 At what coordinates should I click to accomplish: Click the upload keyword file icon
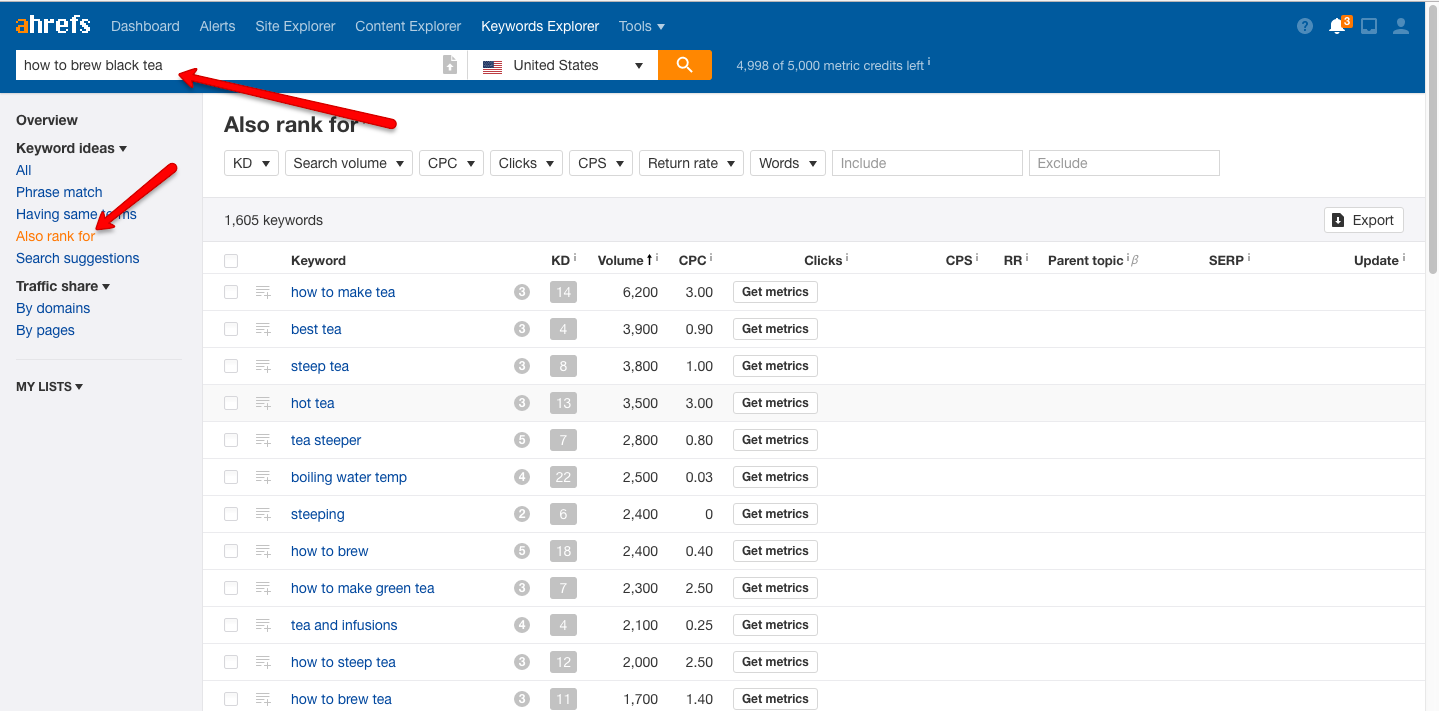pyautogui.click(x=450, y=65)
